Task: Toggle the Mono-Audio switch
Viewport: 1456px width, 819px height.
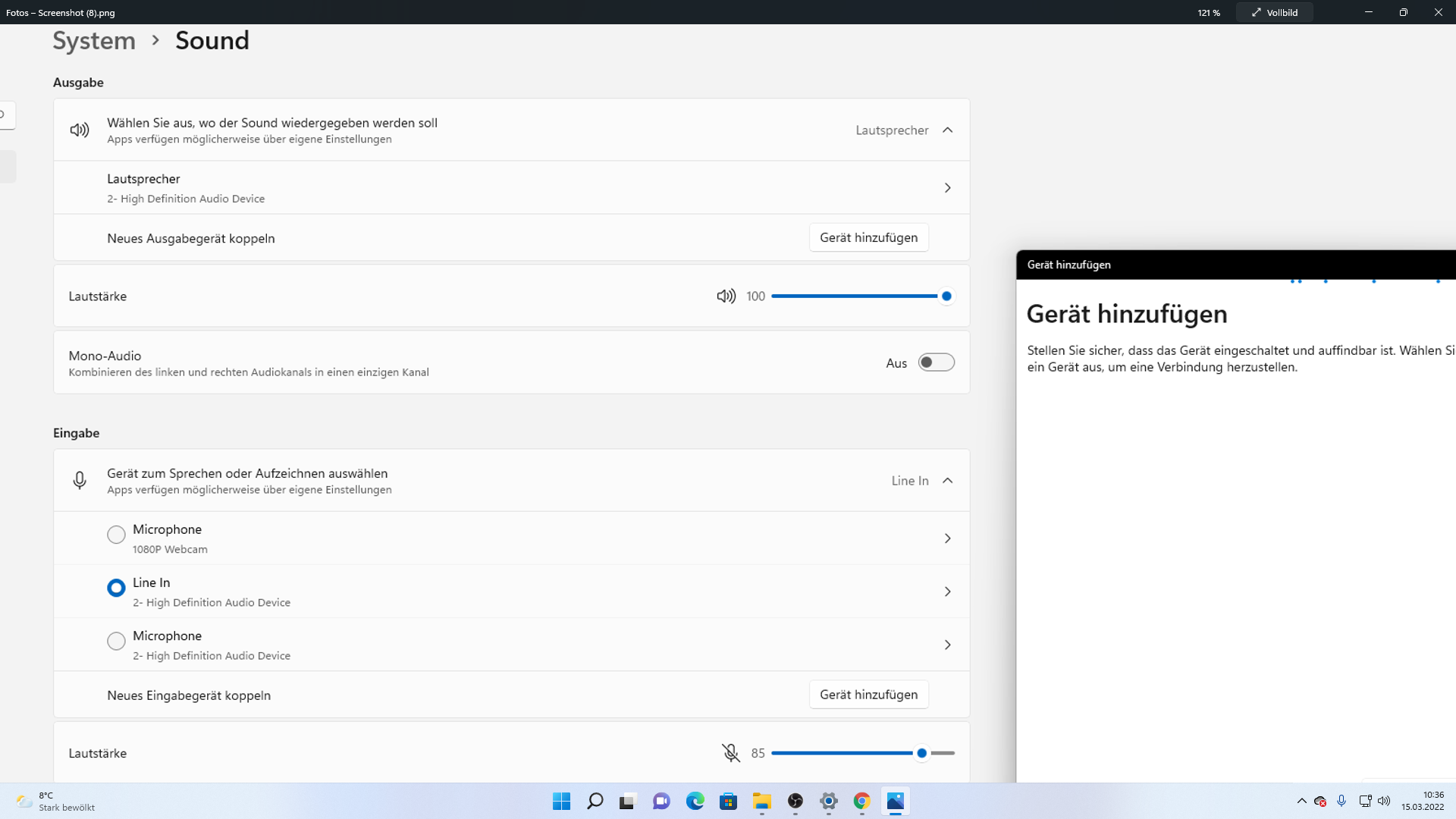Action: coord(936,362)
